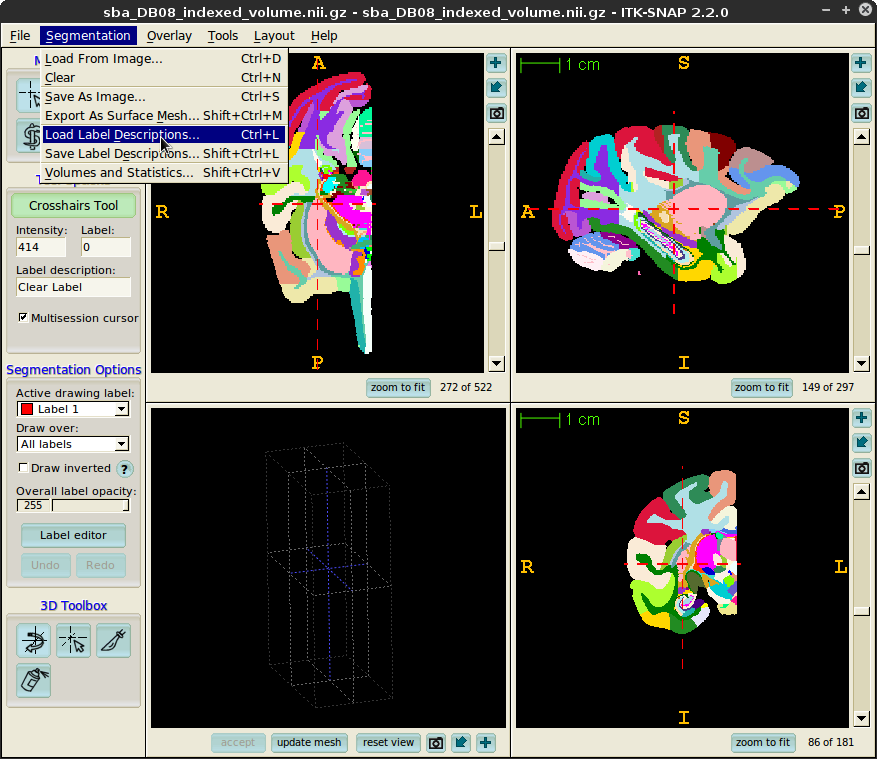Select the 3D trackball rotation tool

[33, 640]
